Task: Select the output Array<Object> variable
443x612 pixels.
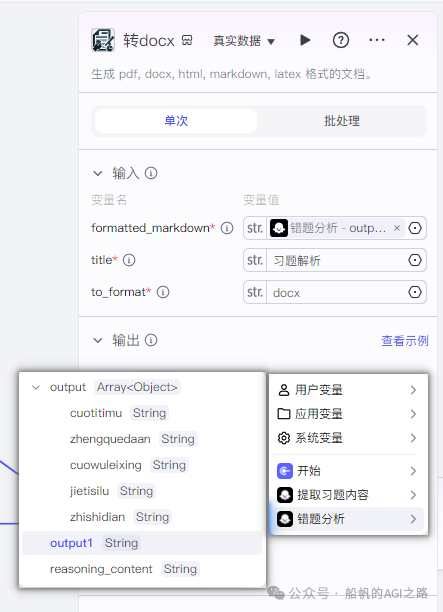Action: [142, 387]
